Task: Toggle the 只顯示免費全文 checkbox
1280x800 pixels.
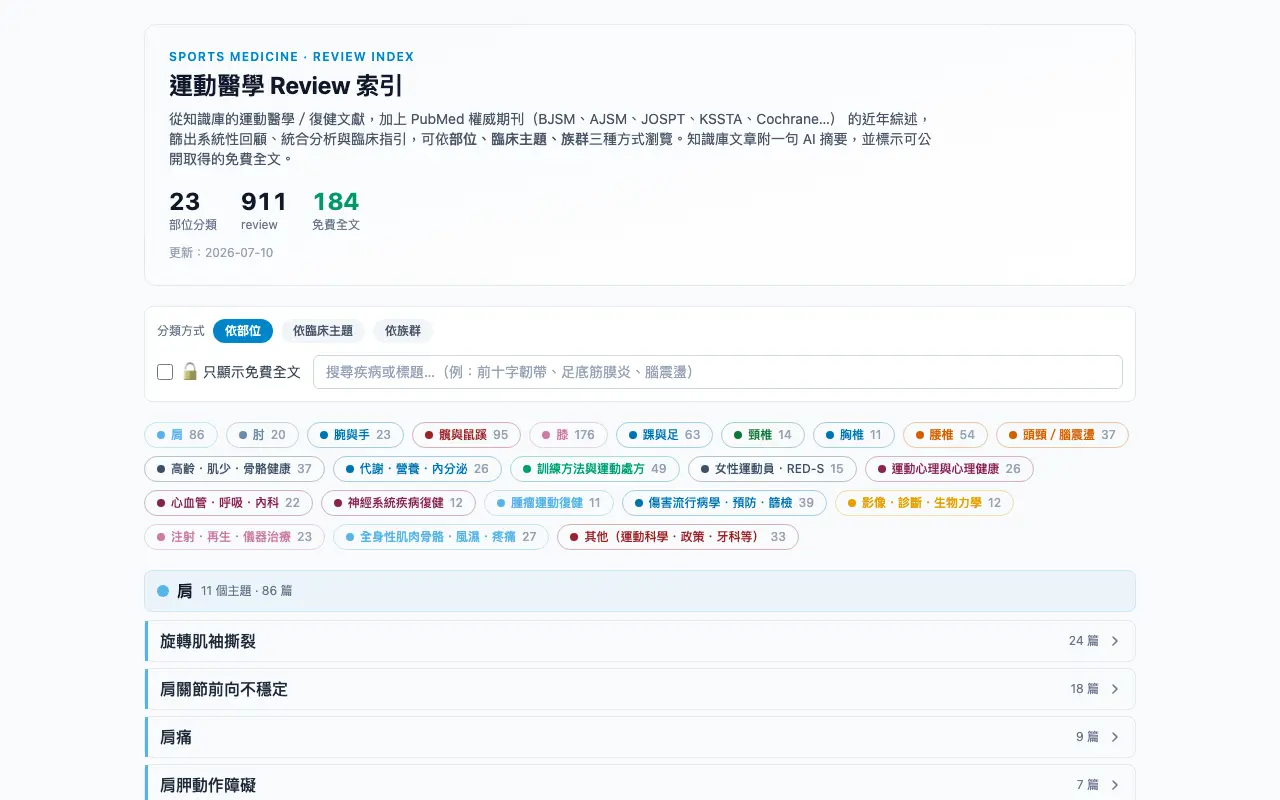Action: point(165,372)
